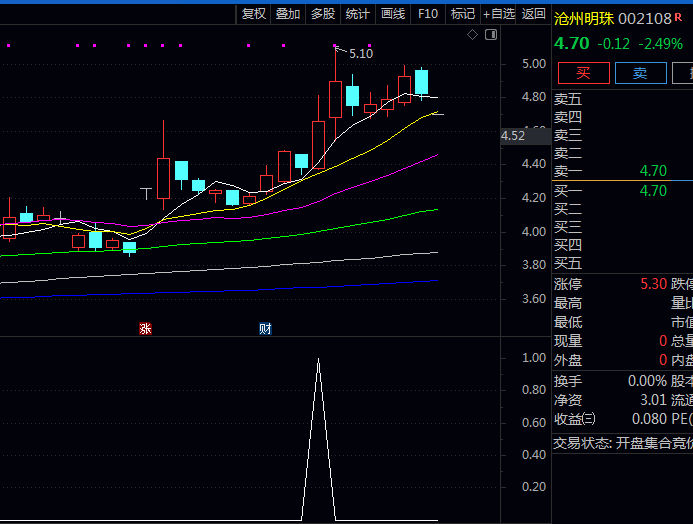
Task: Click the current price 4.70 header
Action: pyautogui.click(x=571, y=43)
